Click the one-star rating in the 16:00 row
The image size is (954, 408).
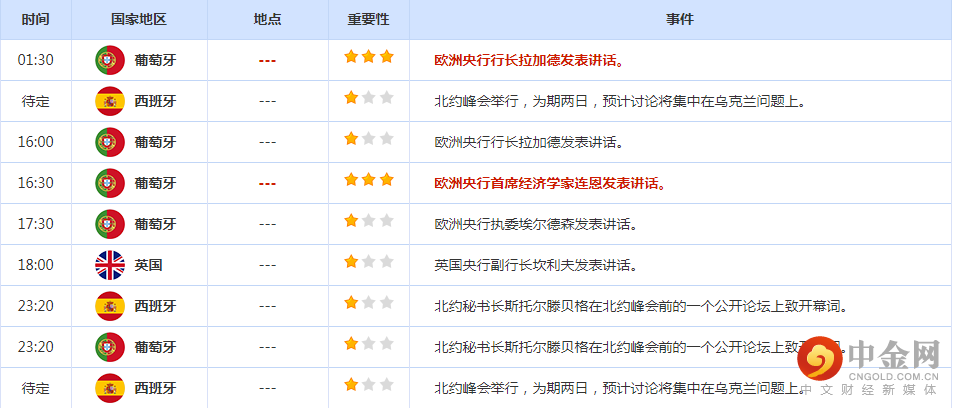(369, 139)
